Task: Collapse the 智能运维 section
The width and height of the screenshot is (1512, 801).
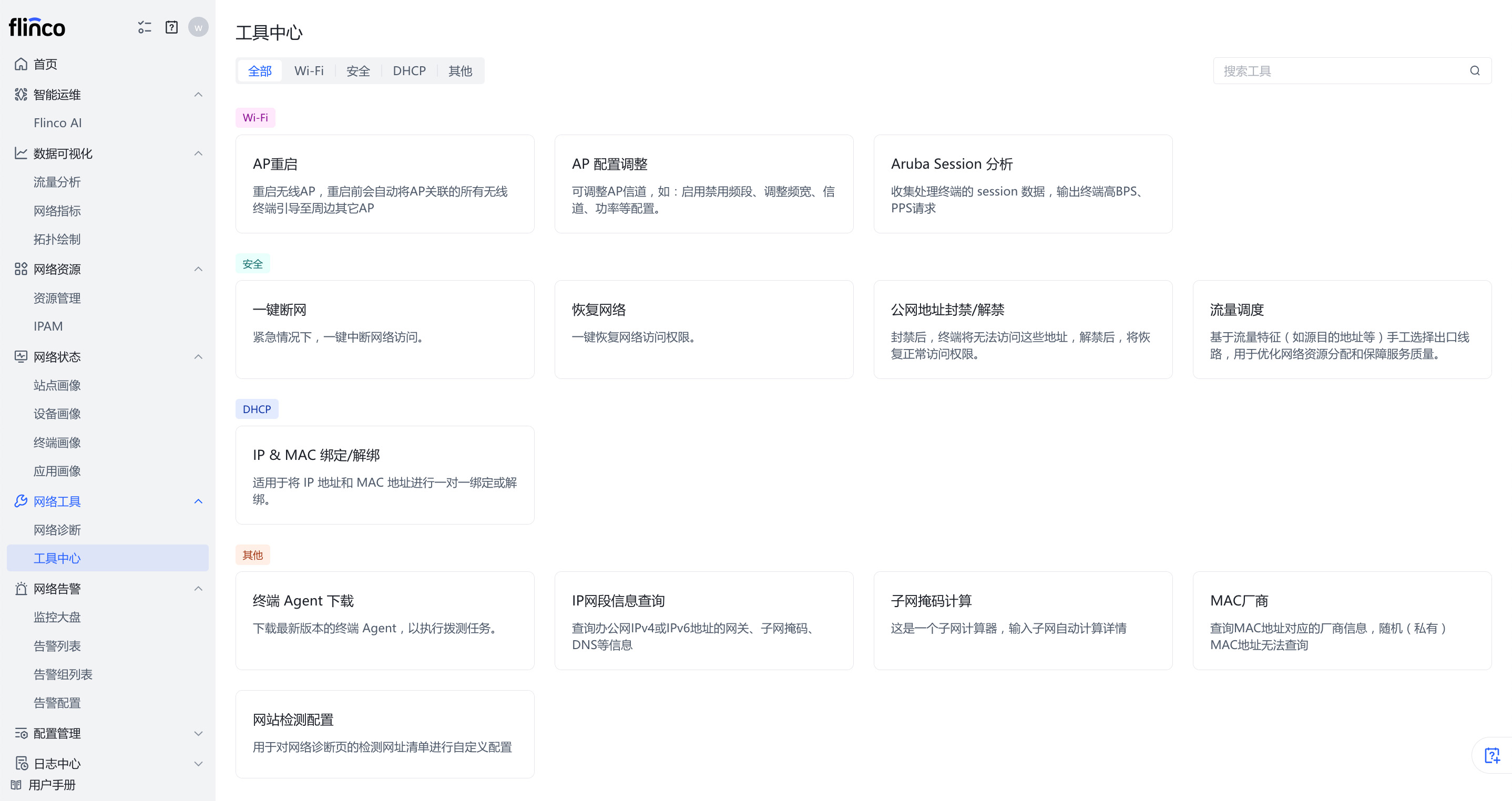Action: click(198, 95)
